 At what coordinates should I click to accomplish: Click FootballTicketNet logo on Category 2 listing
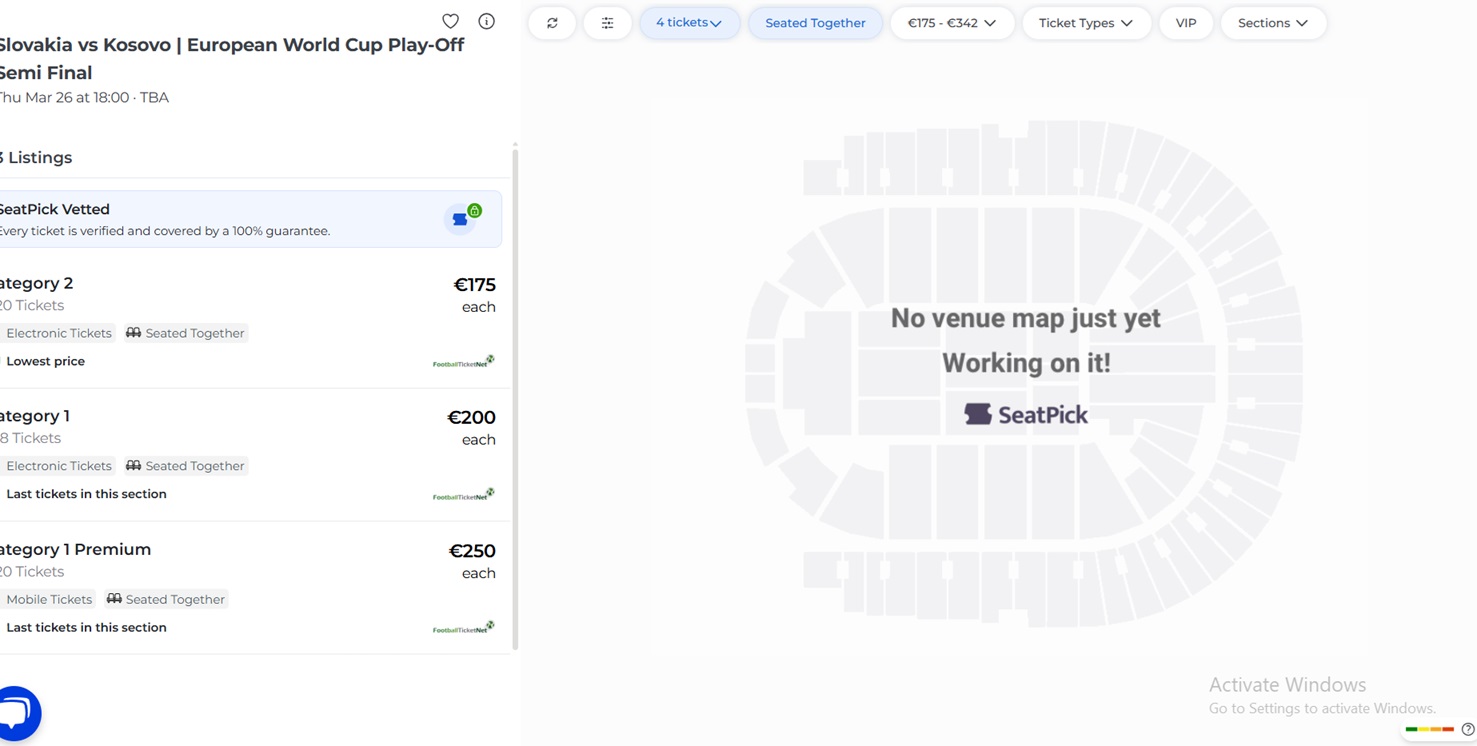tap(463, 362)
